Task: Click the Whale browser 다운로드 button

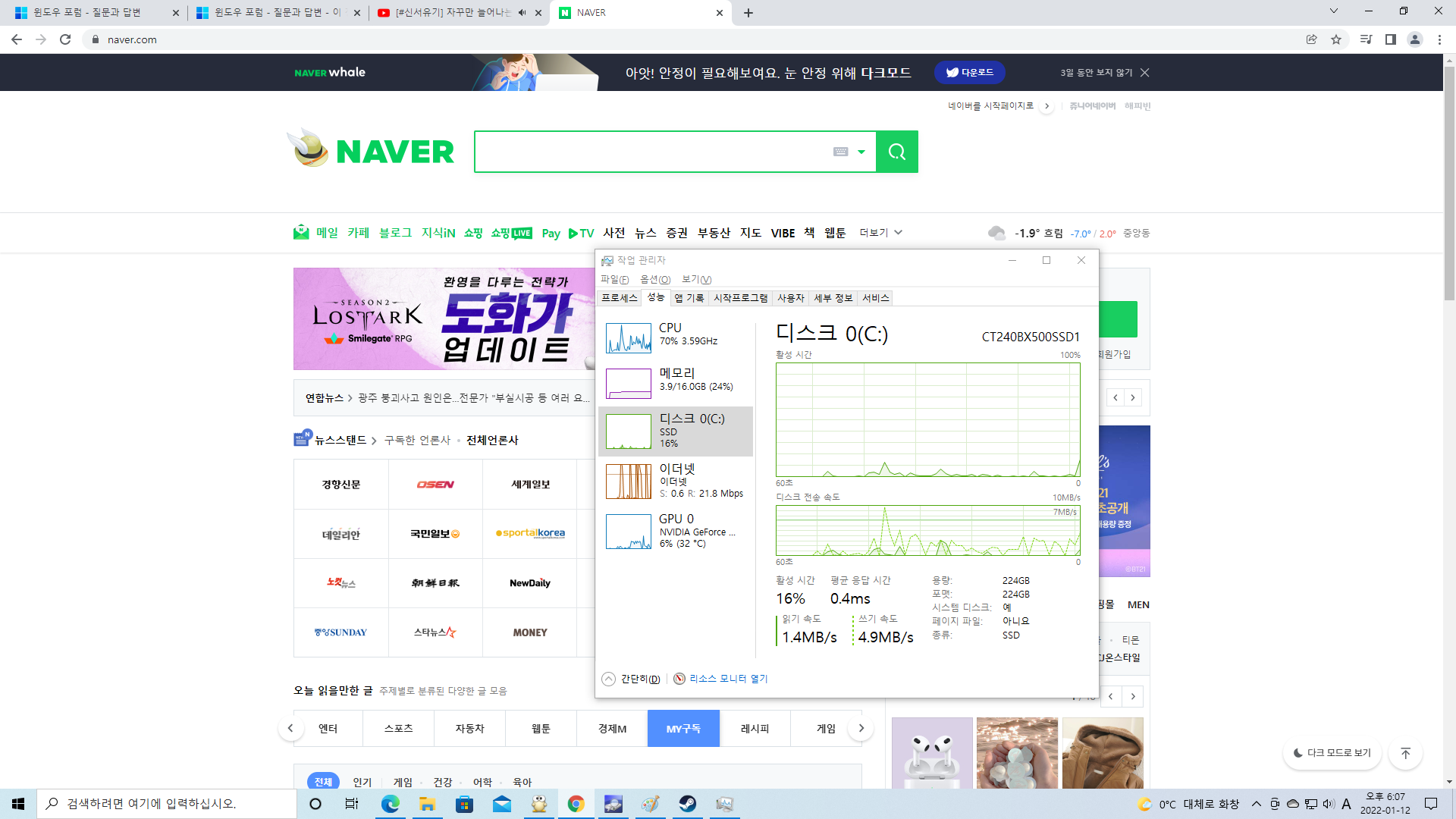Action: click(x=970, y=72)
